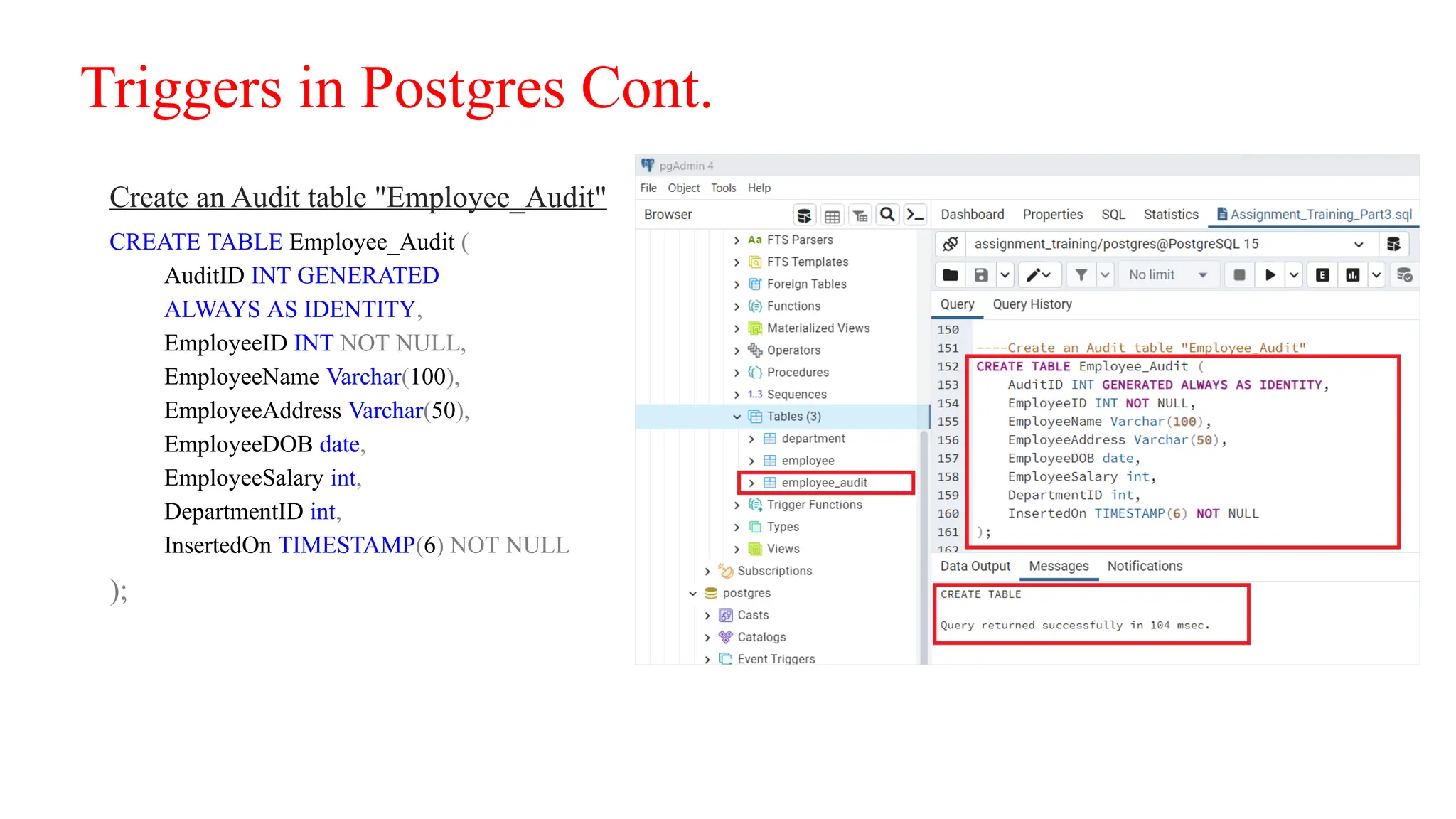Select the Foreign Tables tree item
This screenshot has height=819, width=1456.
[x=807, y=284]
